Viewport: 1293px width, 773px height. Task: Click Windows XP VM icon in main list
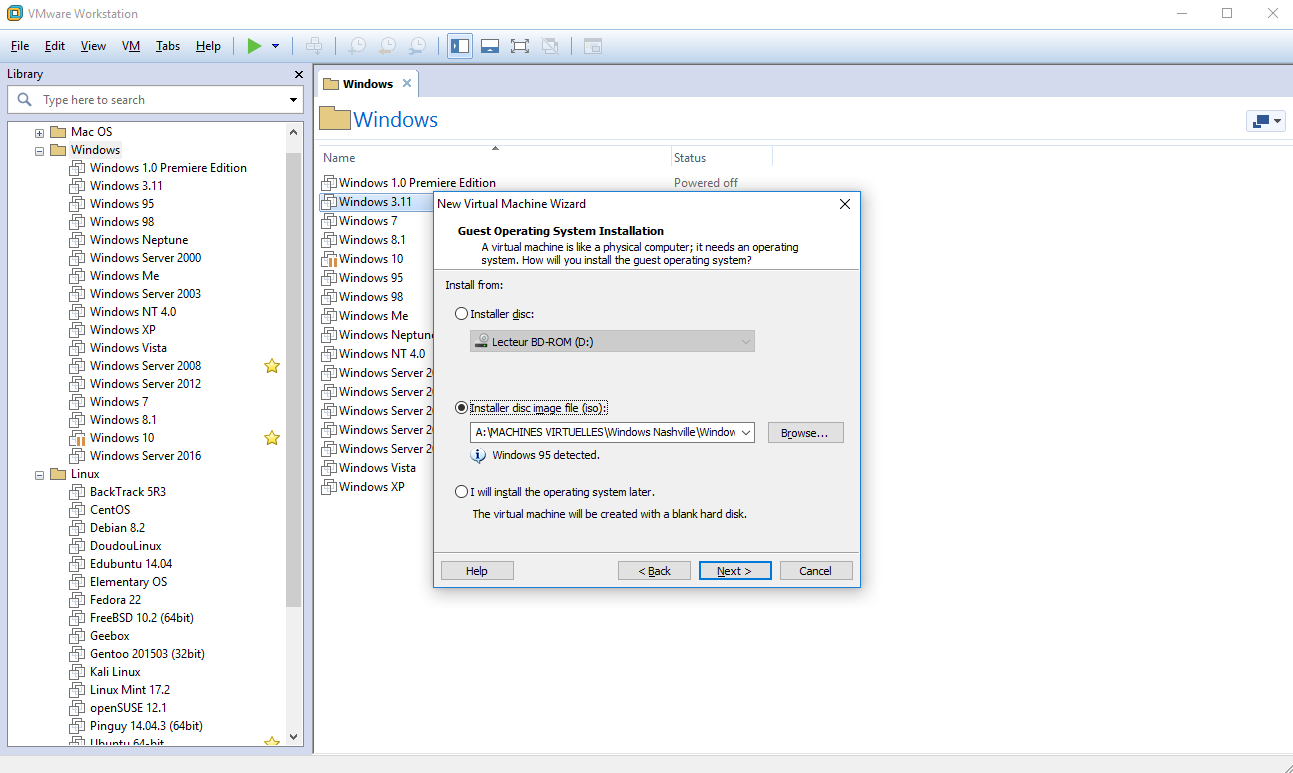point(329,487)
